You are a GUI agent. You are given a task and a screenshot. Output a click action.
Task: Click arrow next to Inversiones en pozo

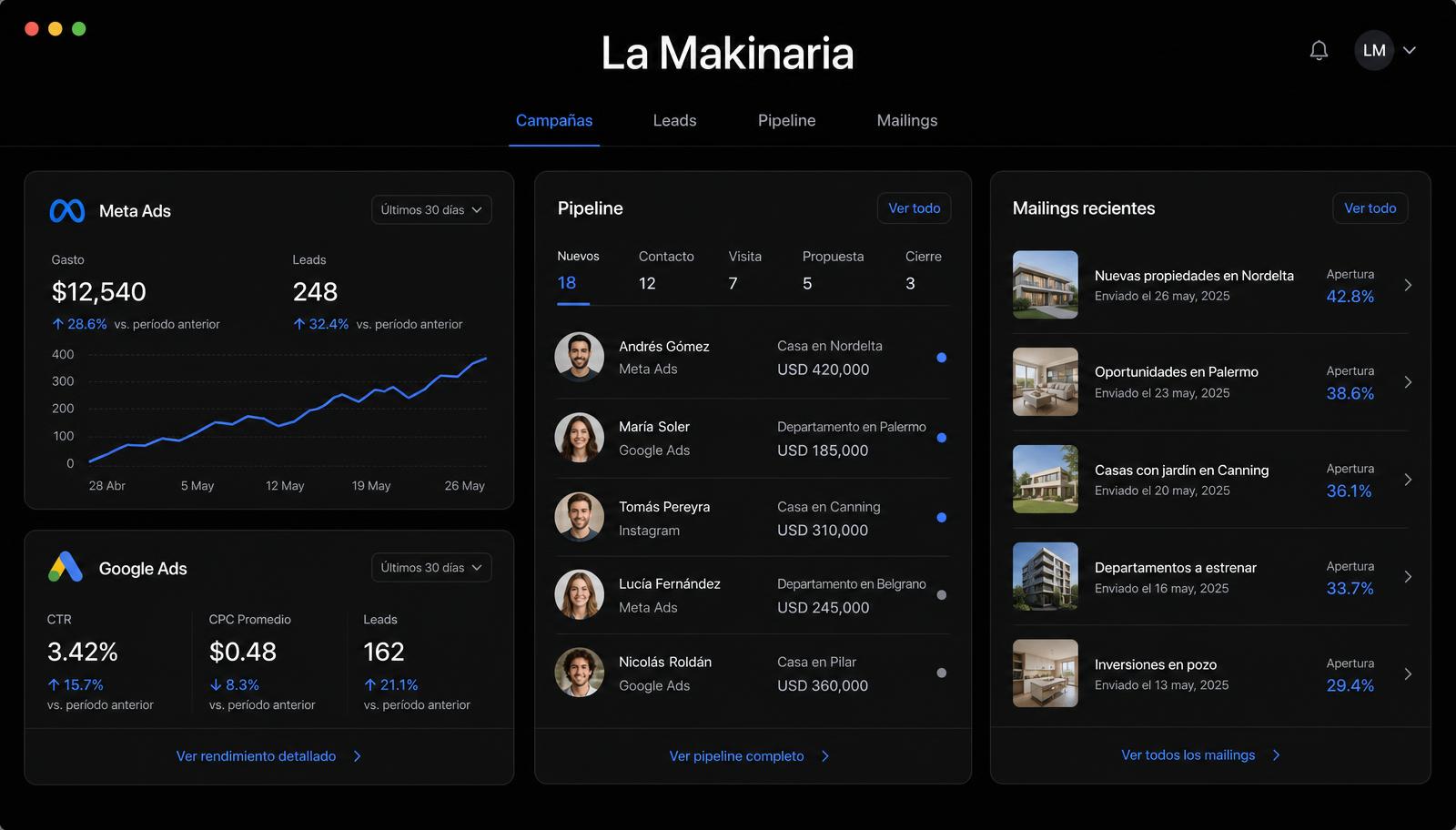(1408, 674)
